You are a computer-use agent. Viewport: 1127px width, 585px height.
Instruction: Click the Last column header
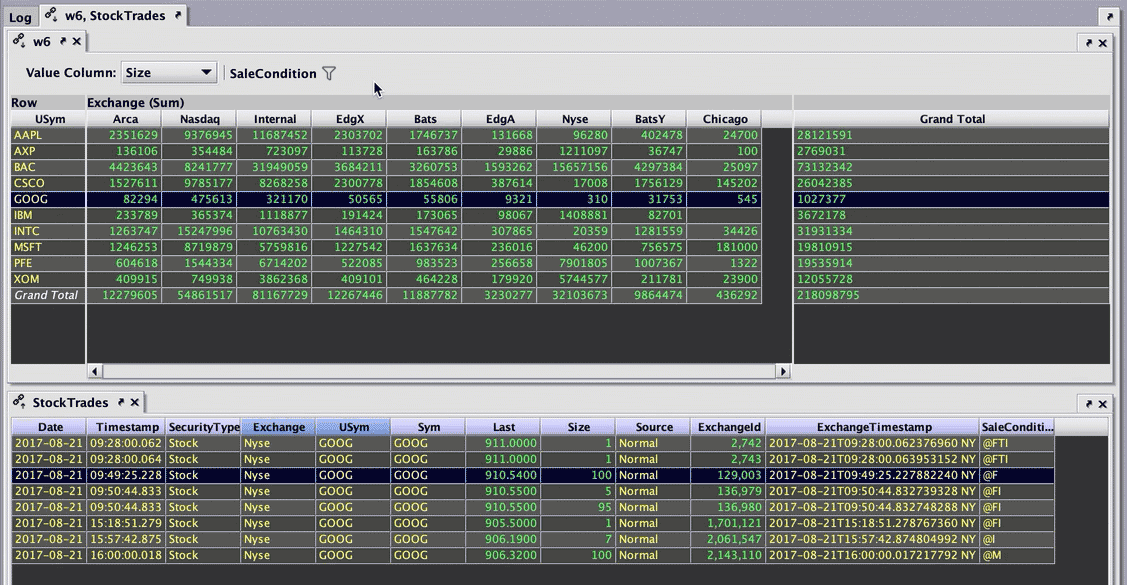pyautogui.click(x=503, y=427)
